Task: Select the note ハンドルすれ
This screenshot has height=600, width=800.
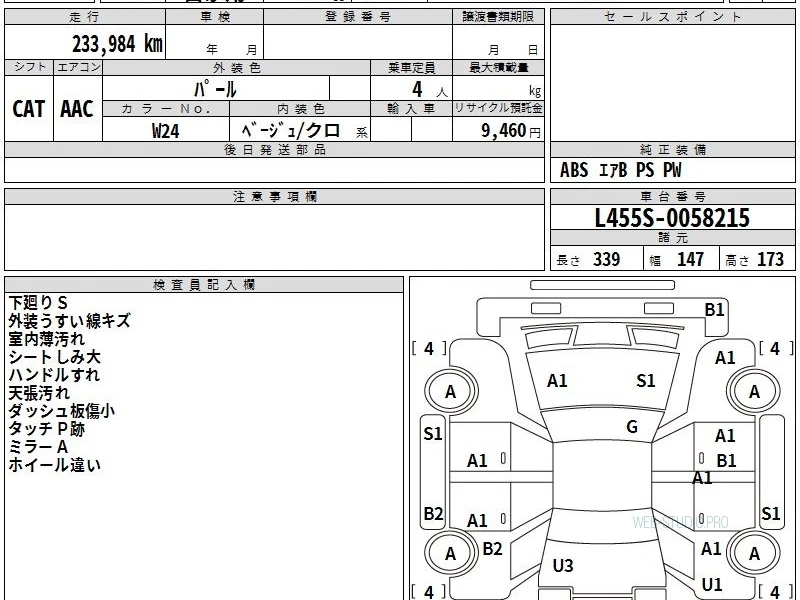Action: point(54,374)
